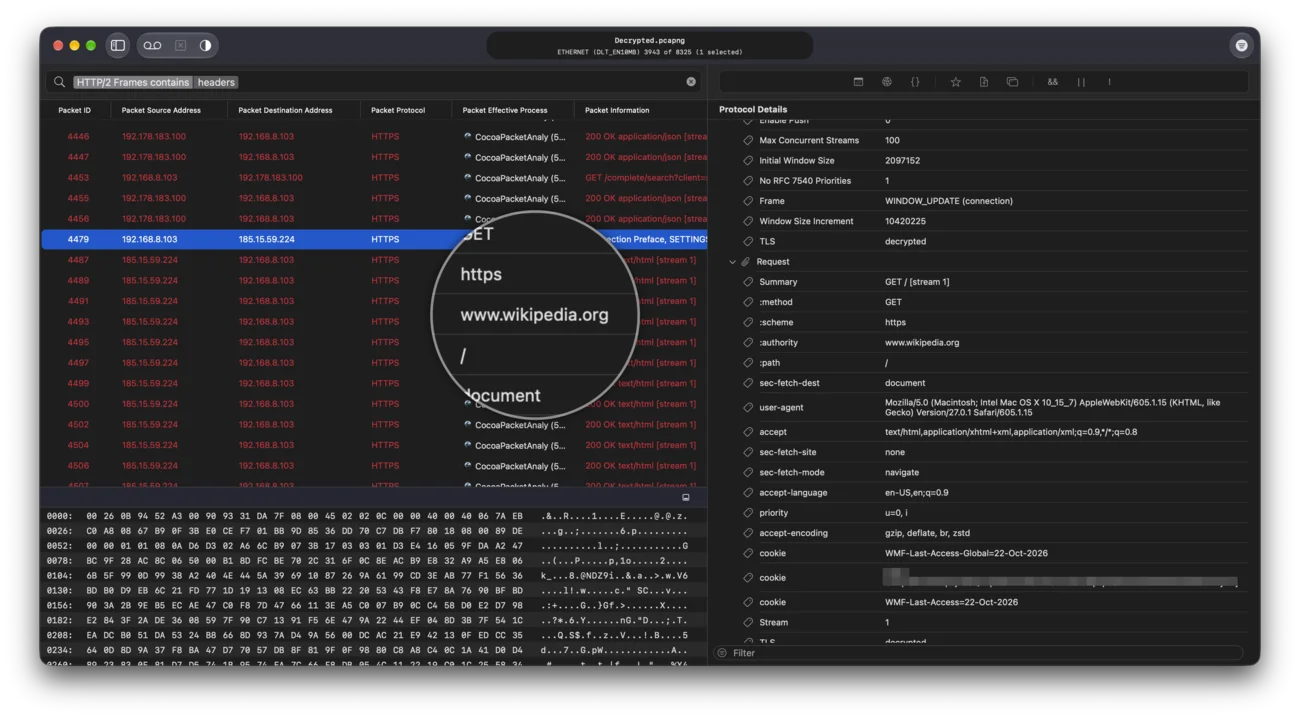Click the star favorites toolbar icon
Viewport: 1300px width, 718px height.
(x=955, y=82)
